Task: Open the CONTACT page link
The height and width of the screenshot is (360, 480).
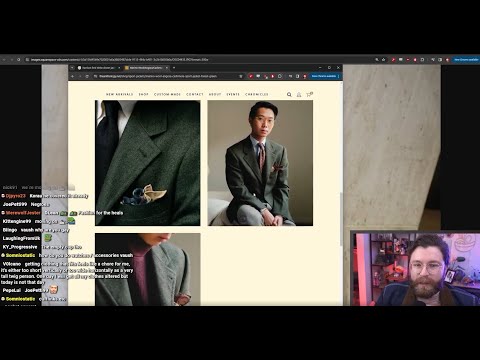Action: pos(195,95)
